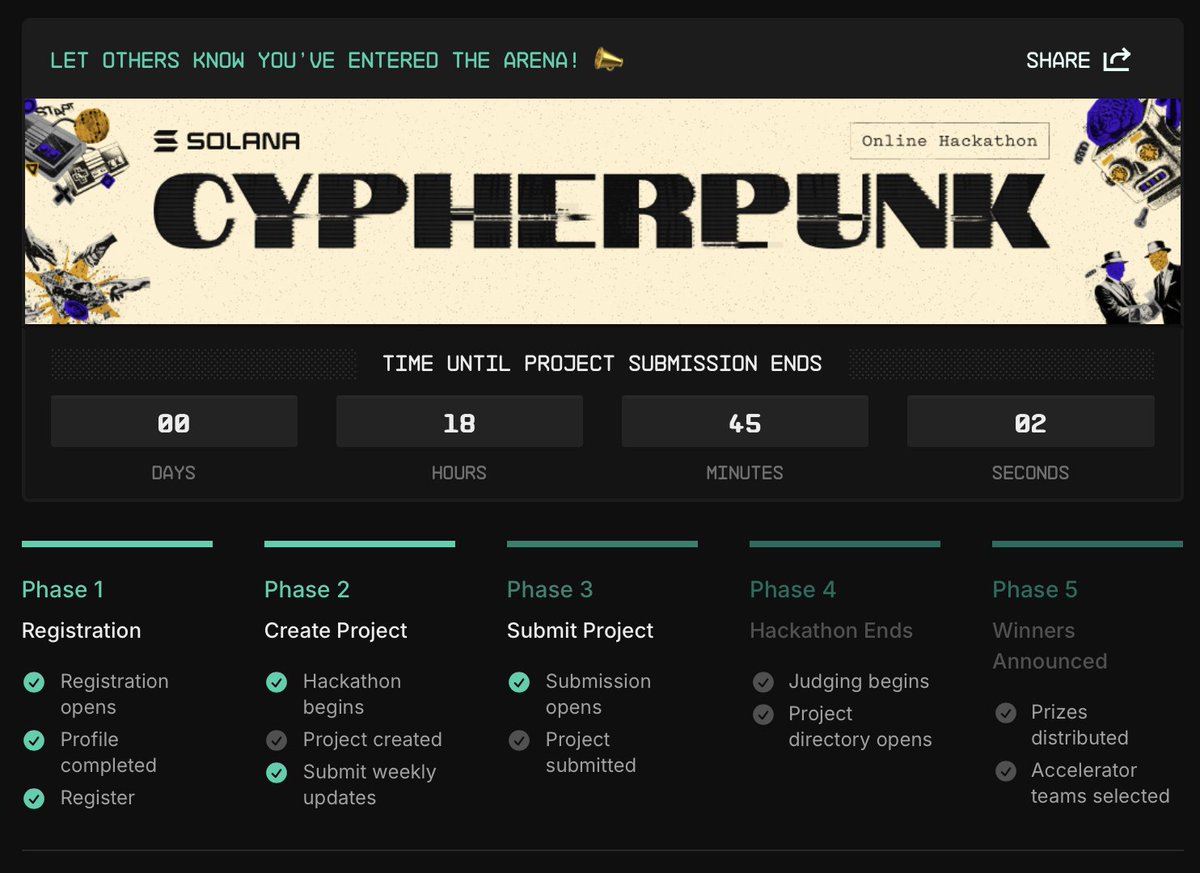Select the Phase 3 heading
The image size is (1200, 873).
550,590
